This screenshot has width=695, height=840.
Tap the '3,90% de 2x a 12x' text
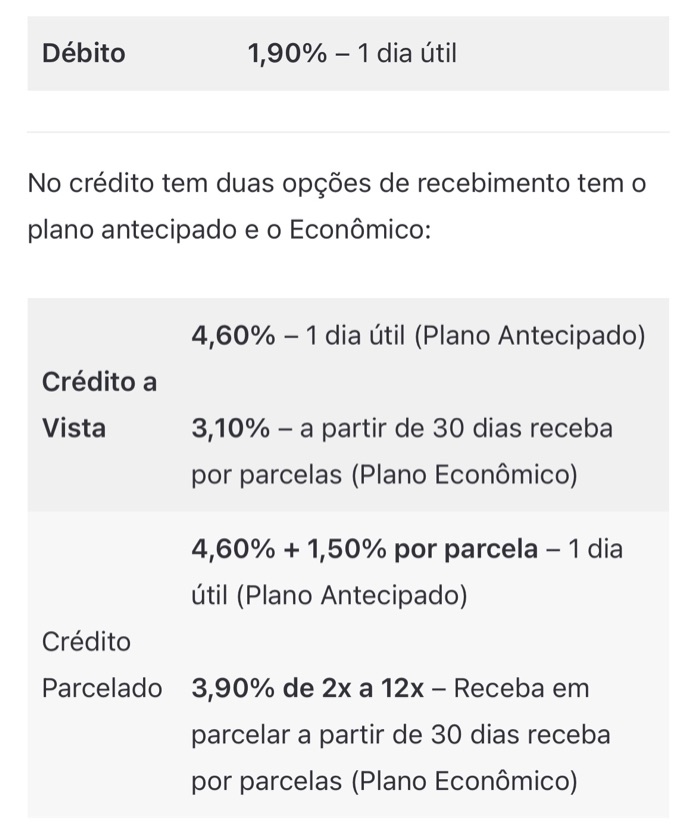pyautogui.click(x=308, y=688)
